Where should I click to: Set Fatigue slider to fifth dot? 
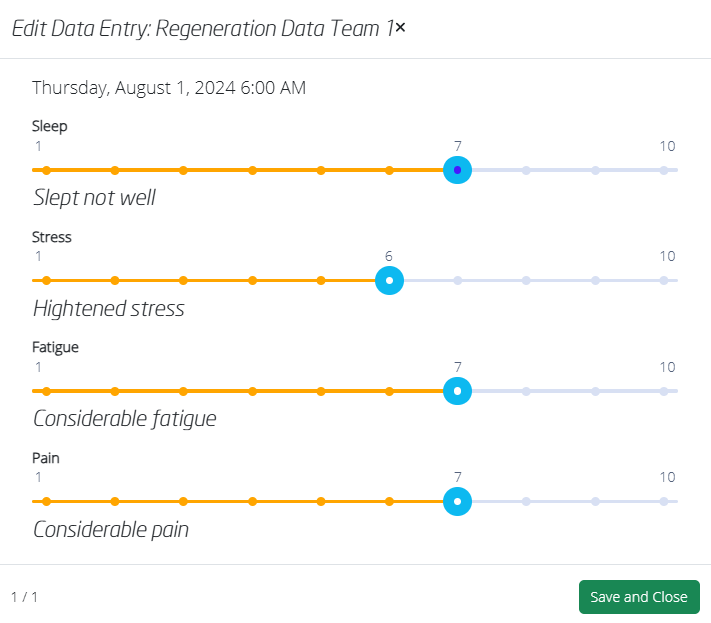click(x=321, y=391)
